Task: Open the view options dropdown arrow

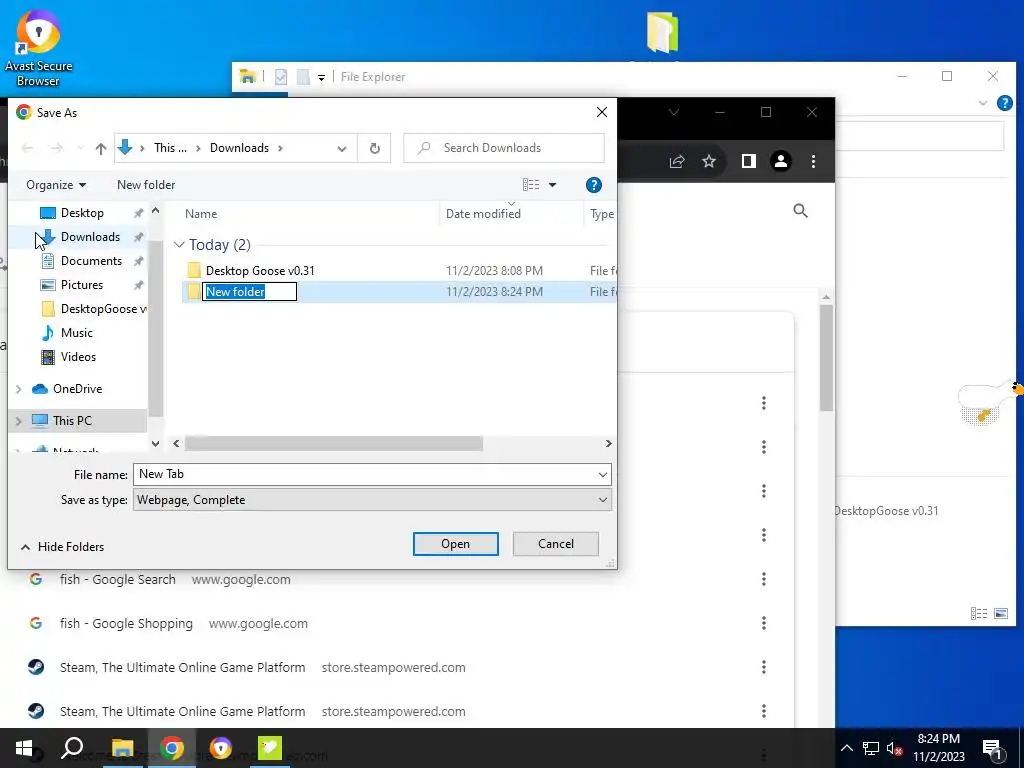Action: (552, 185)
